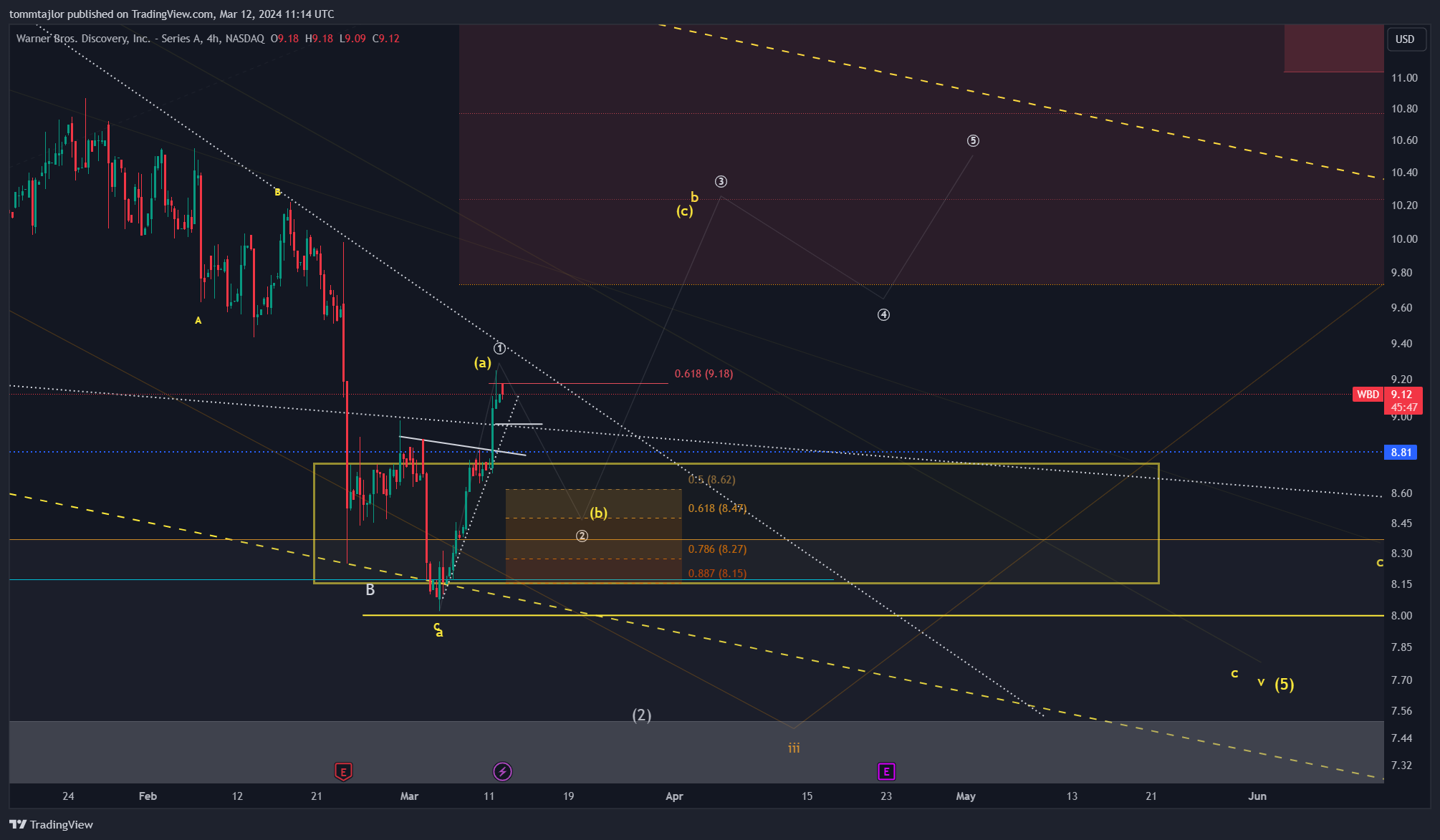1440x840 pixels.
Task: Open the USD currency selector
Action: click(1405, 39)
